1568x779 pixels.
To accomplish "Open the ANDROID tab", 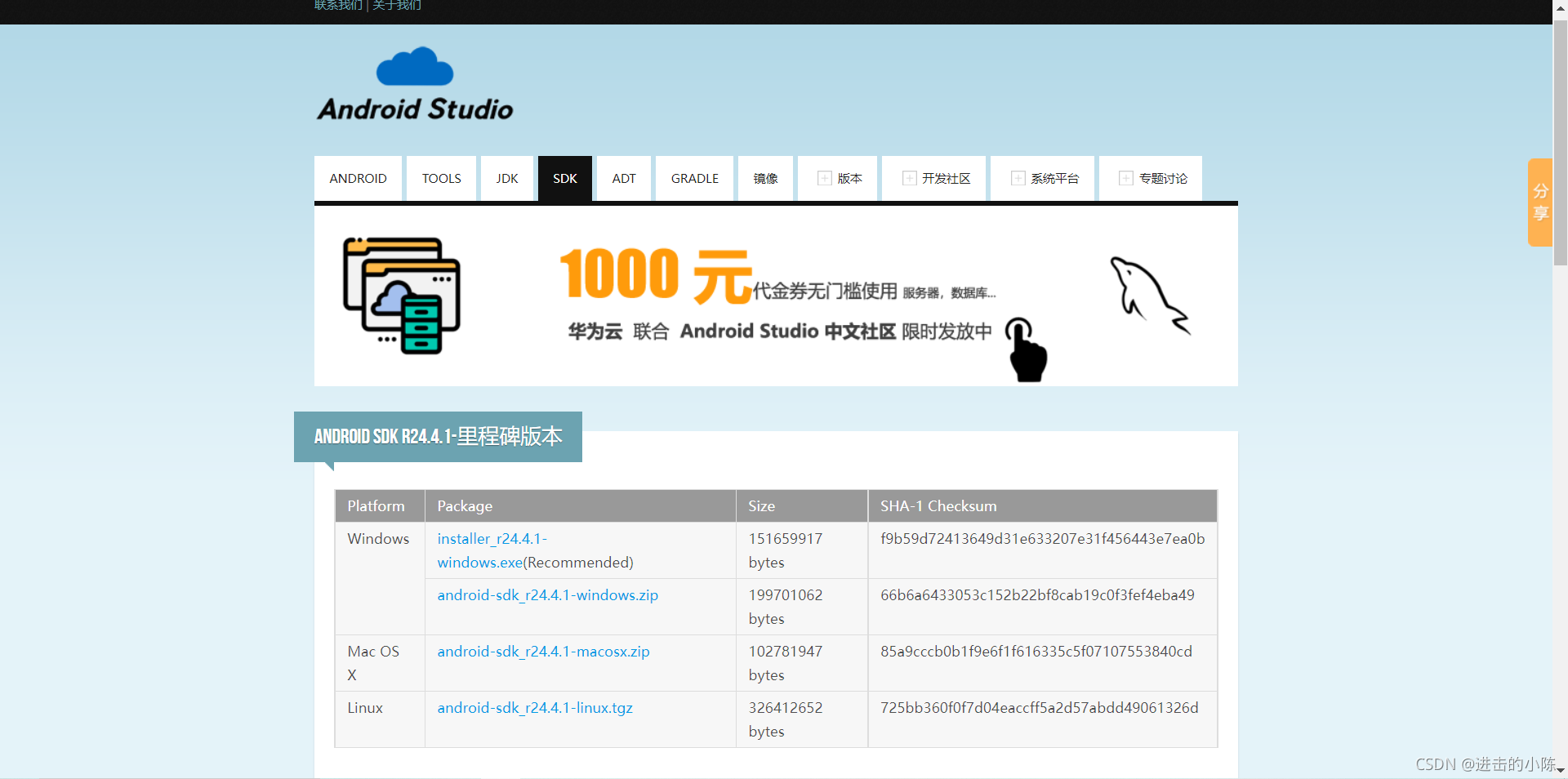I will pos(358,178).
